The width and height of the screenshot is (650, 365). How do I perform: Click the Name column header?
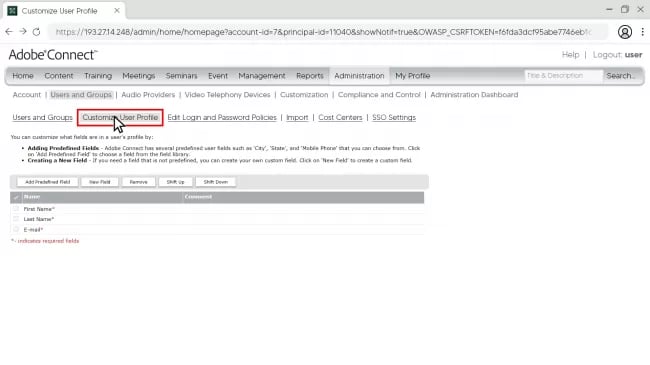tap(32, 197)
